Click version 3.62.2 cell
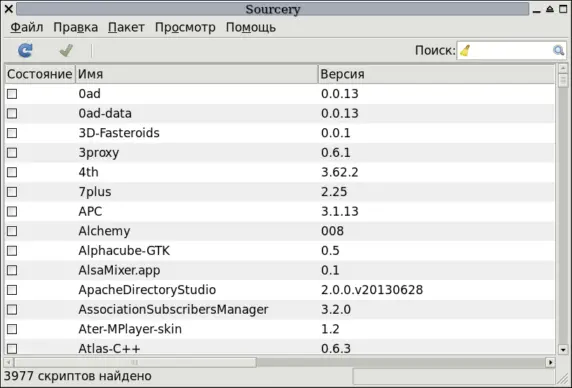The image size is (572, 388). tap(340, 172)
